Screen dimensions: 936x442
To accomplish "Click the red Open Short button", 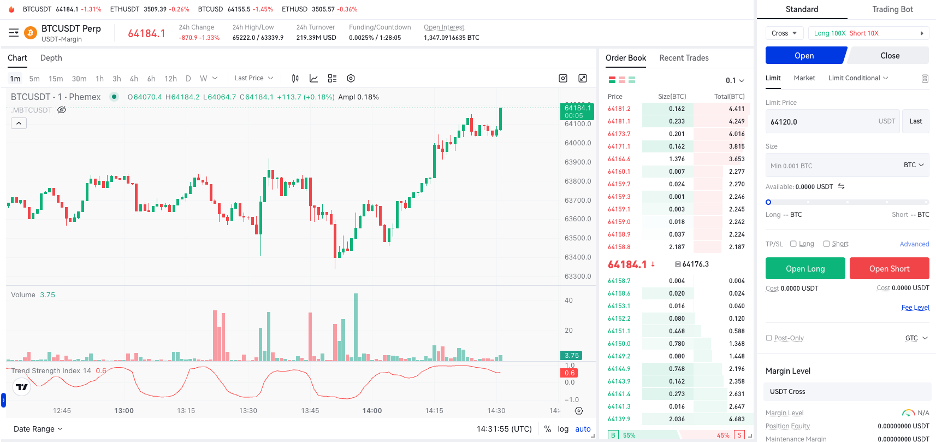I will (x=889, y=268).
